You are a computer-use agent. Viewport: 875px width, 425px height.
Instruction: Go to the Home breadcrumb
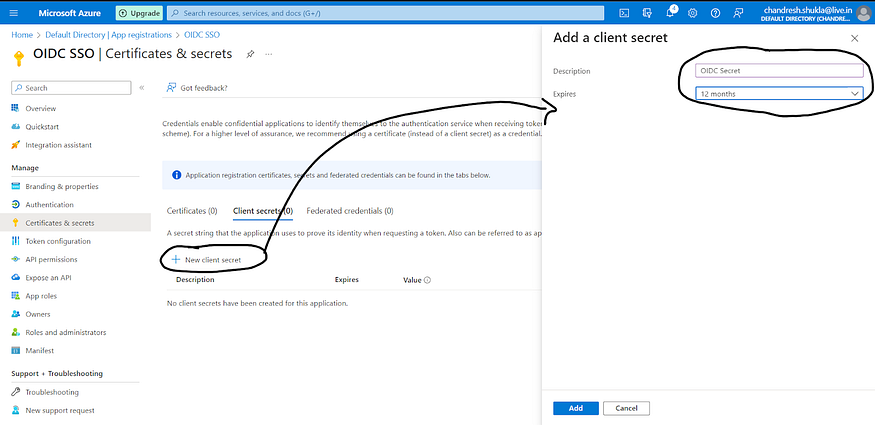click(x=22, y=35)
